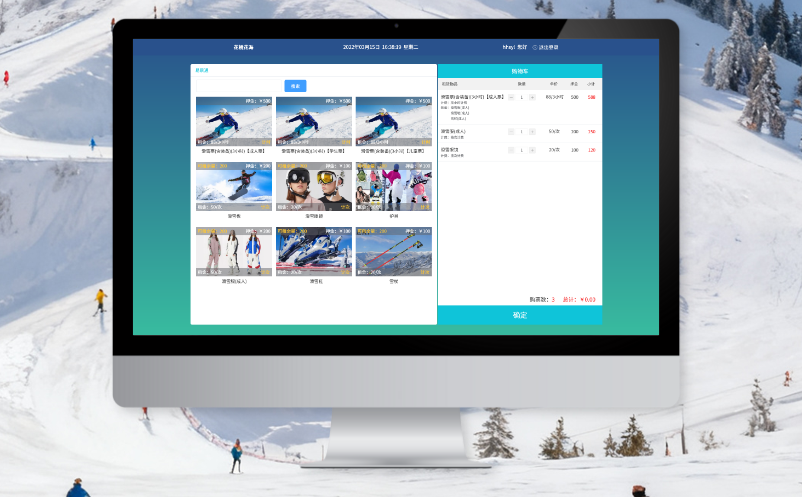Select the second ski package thumbnail

click(x=314, y=121)
